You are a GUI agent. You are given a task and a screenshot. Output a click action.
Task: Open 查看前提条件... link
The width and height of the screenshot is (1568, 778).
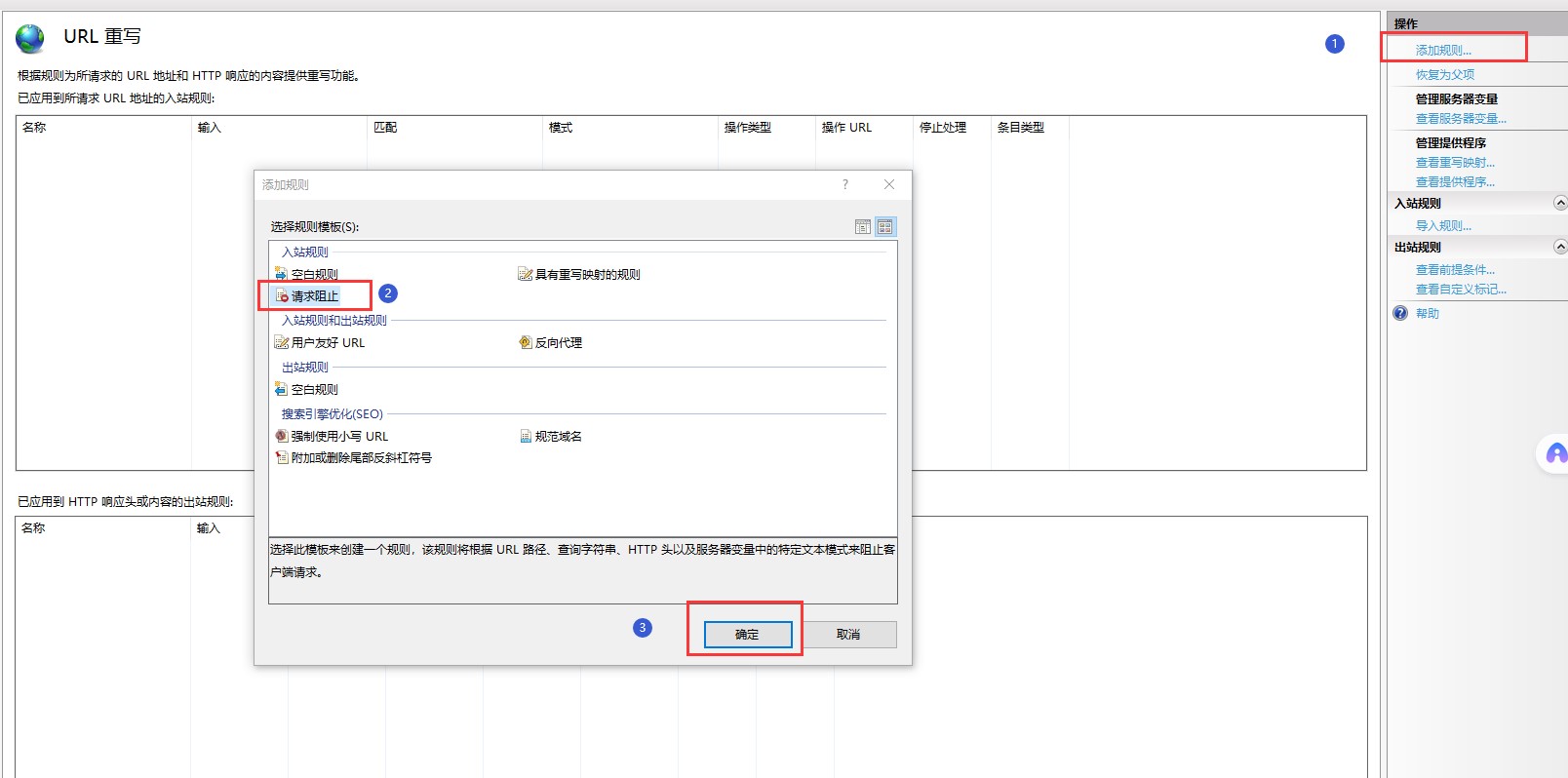point(1455,269)
